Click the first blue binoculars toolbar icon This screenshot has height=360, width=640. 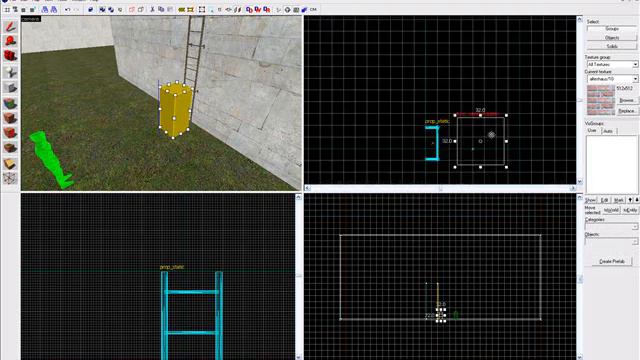(x=45, y=9)
